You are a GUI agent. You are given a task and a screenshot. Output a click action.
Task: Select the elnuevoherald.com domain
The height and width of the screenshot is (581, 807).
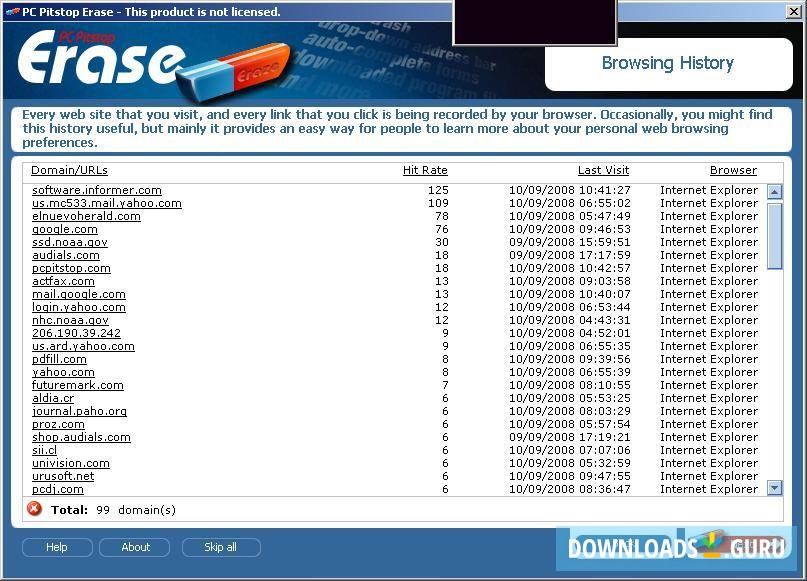(x=86, y=216)
